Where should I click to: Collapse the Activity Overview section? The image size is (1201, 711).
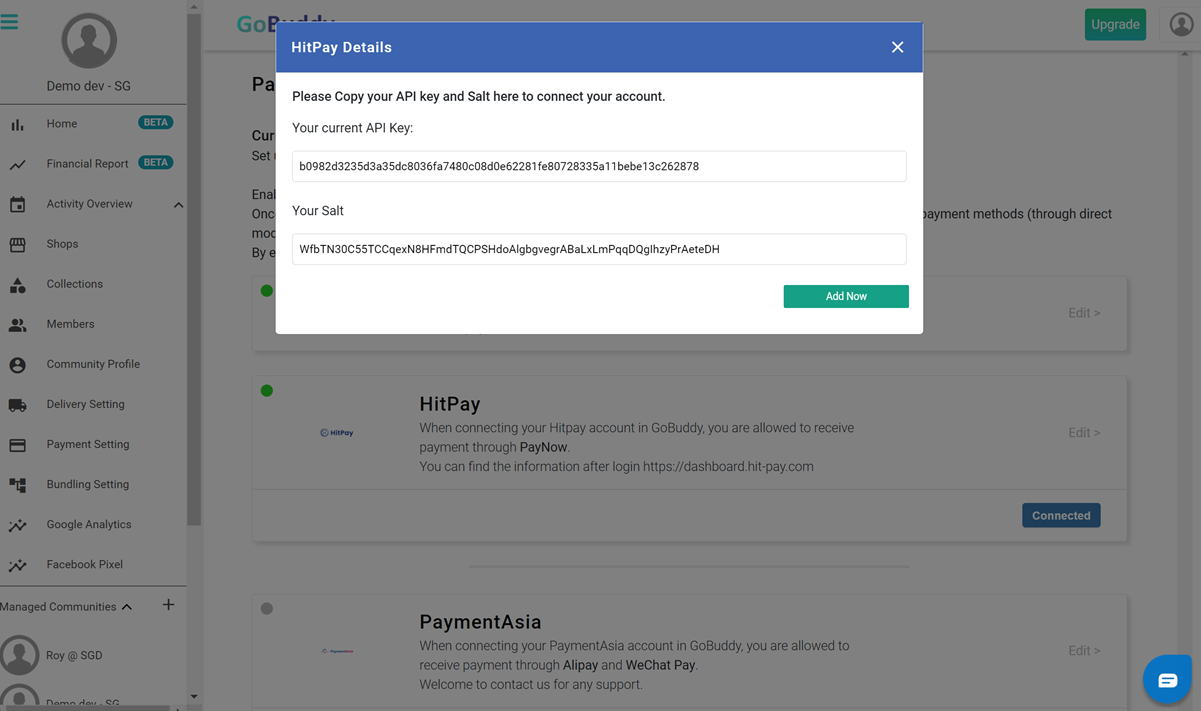click(x=178, y=205)
